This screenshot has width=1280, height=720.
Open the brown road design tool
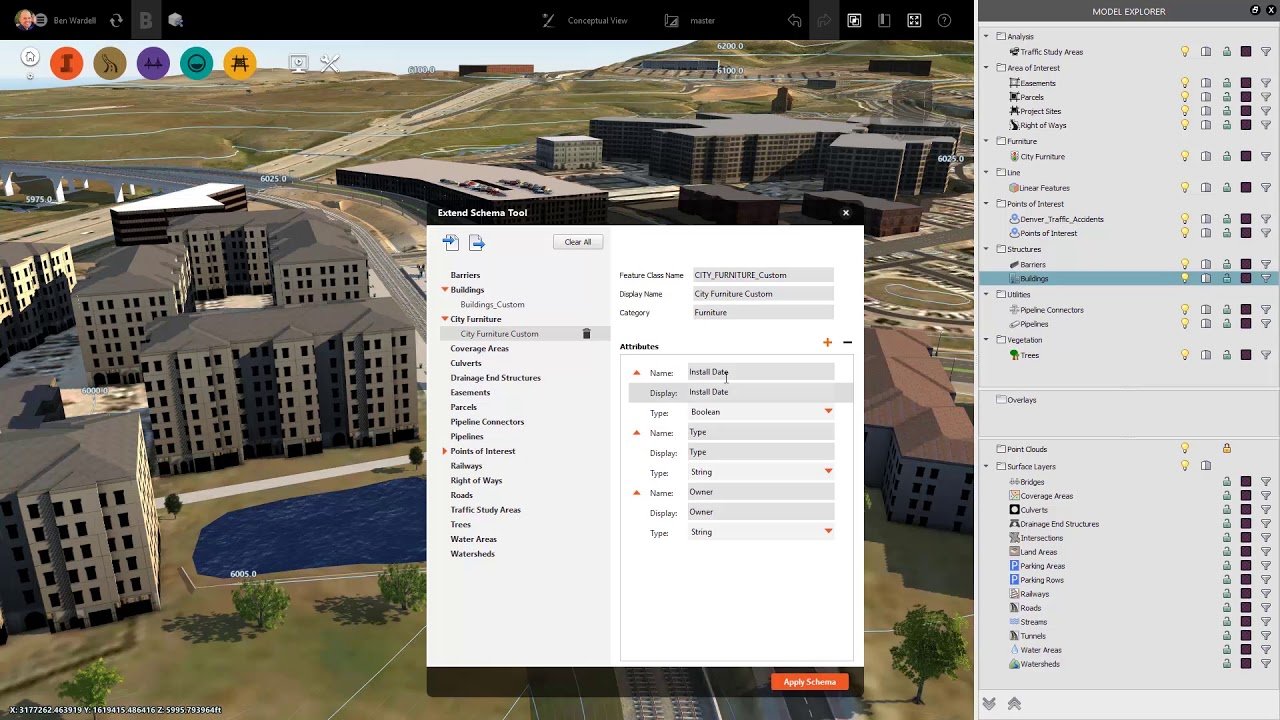coord(110,64)
